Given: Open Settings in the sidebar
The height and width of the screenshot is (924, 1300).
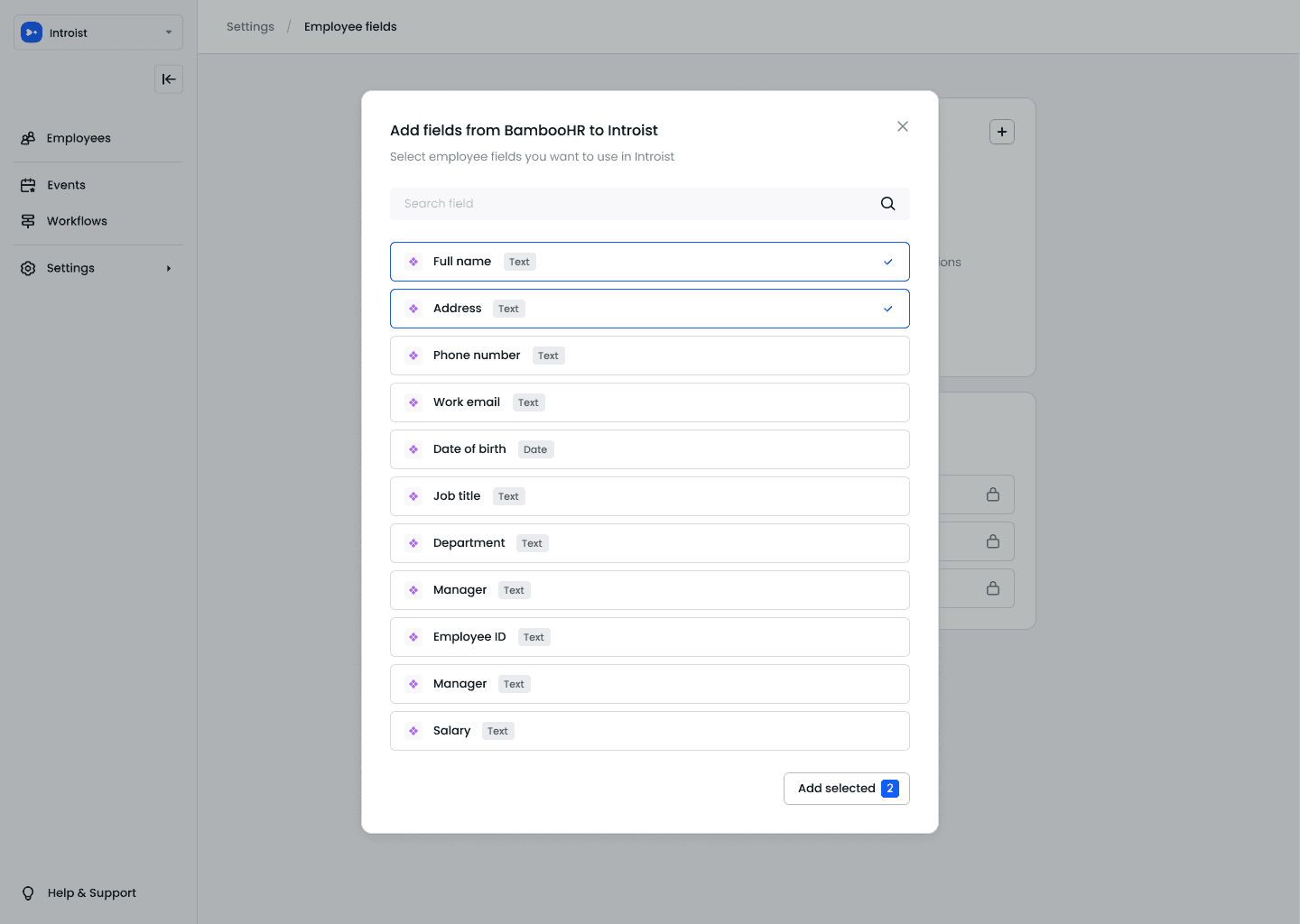Looking at the screenshot, I should click(70, 268).
